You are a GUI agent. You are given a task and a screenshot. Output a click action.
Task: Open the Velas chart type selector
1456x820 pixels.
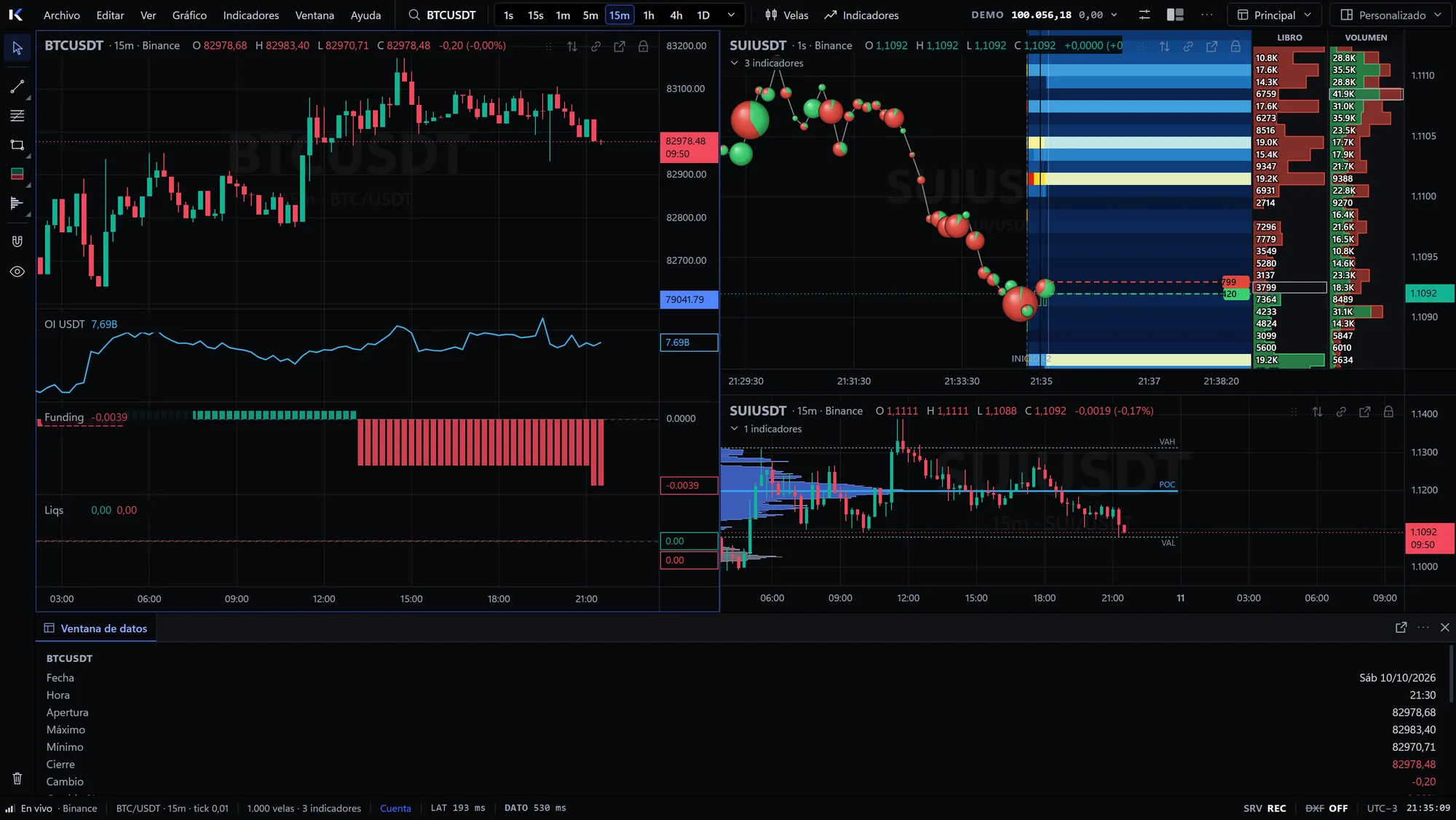(786, 15)
